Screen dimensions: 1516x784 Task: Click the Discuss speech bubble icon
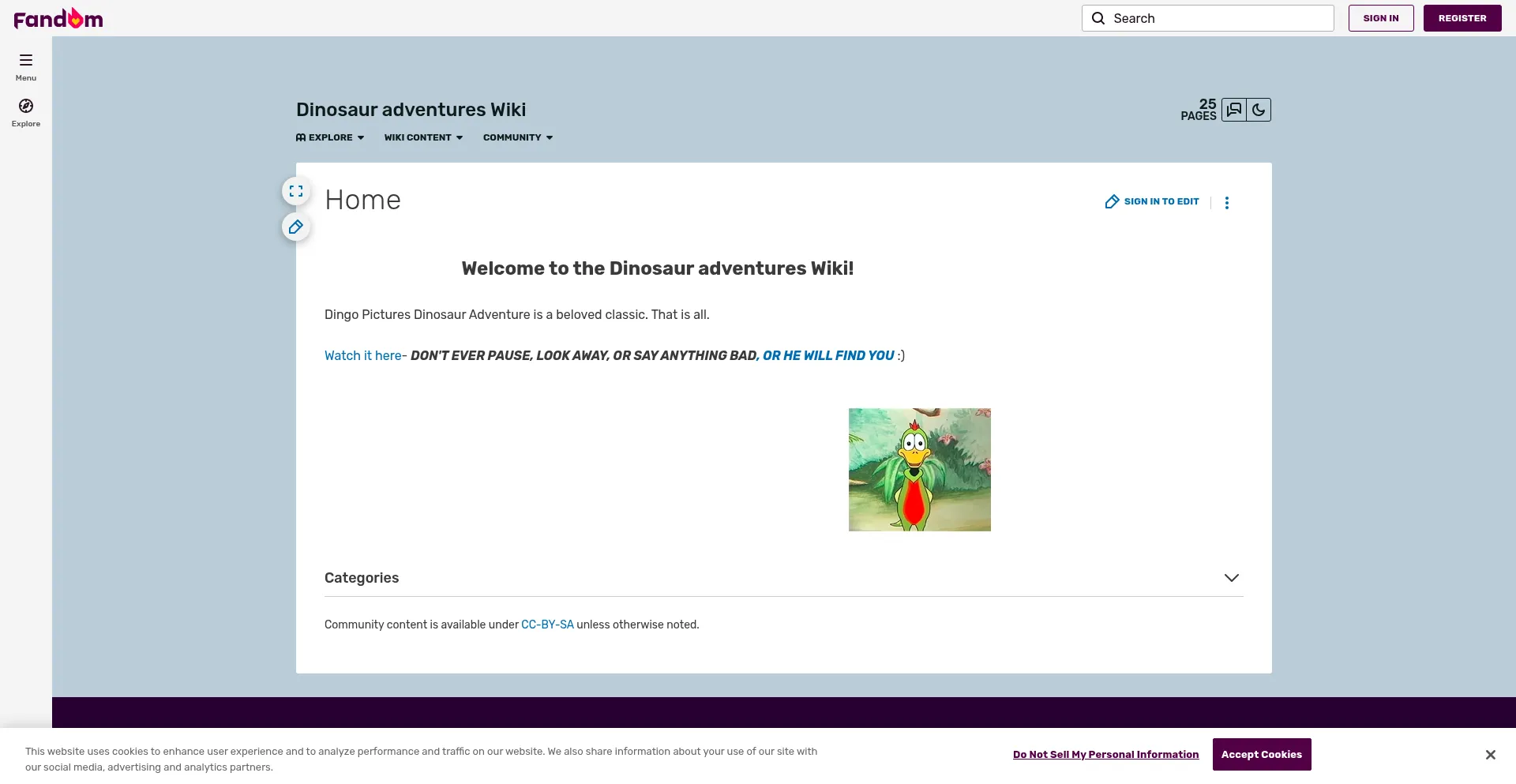1234,110
